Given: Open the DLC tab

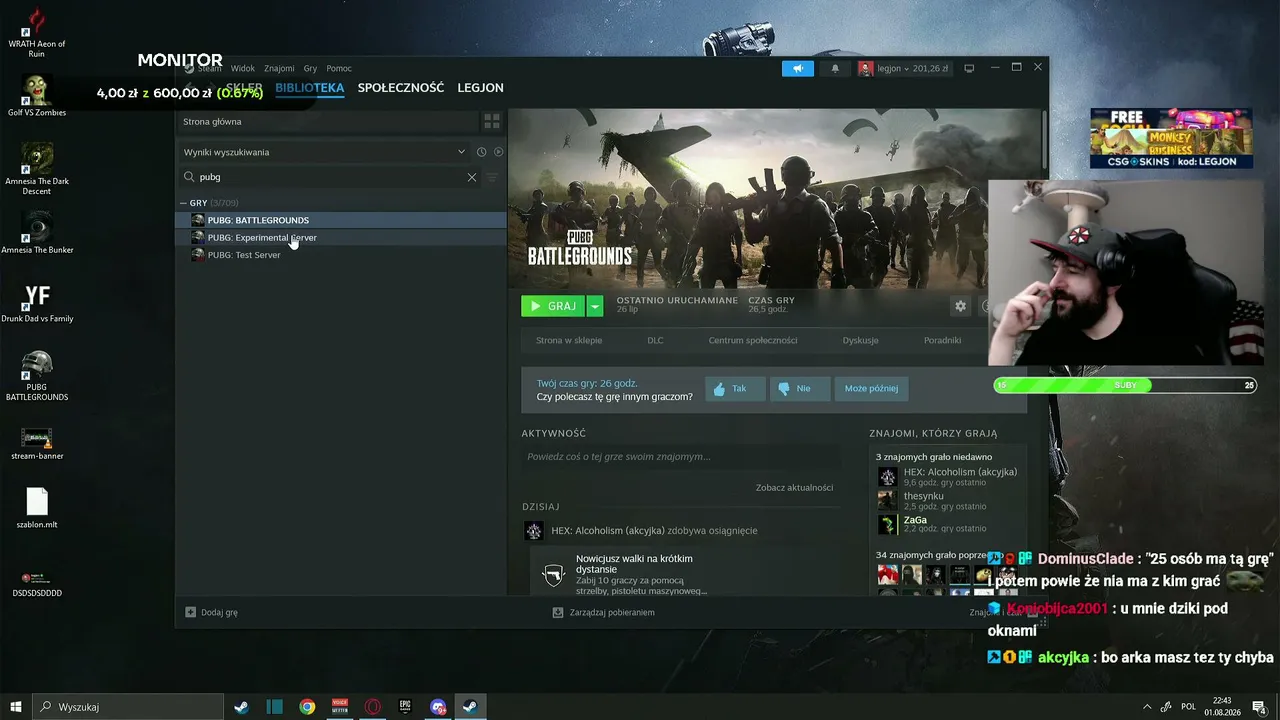Looking at the screenshot, I should coord(655,340).
